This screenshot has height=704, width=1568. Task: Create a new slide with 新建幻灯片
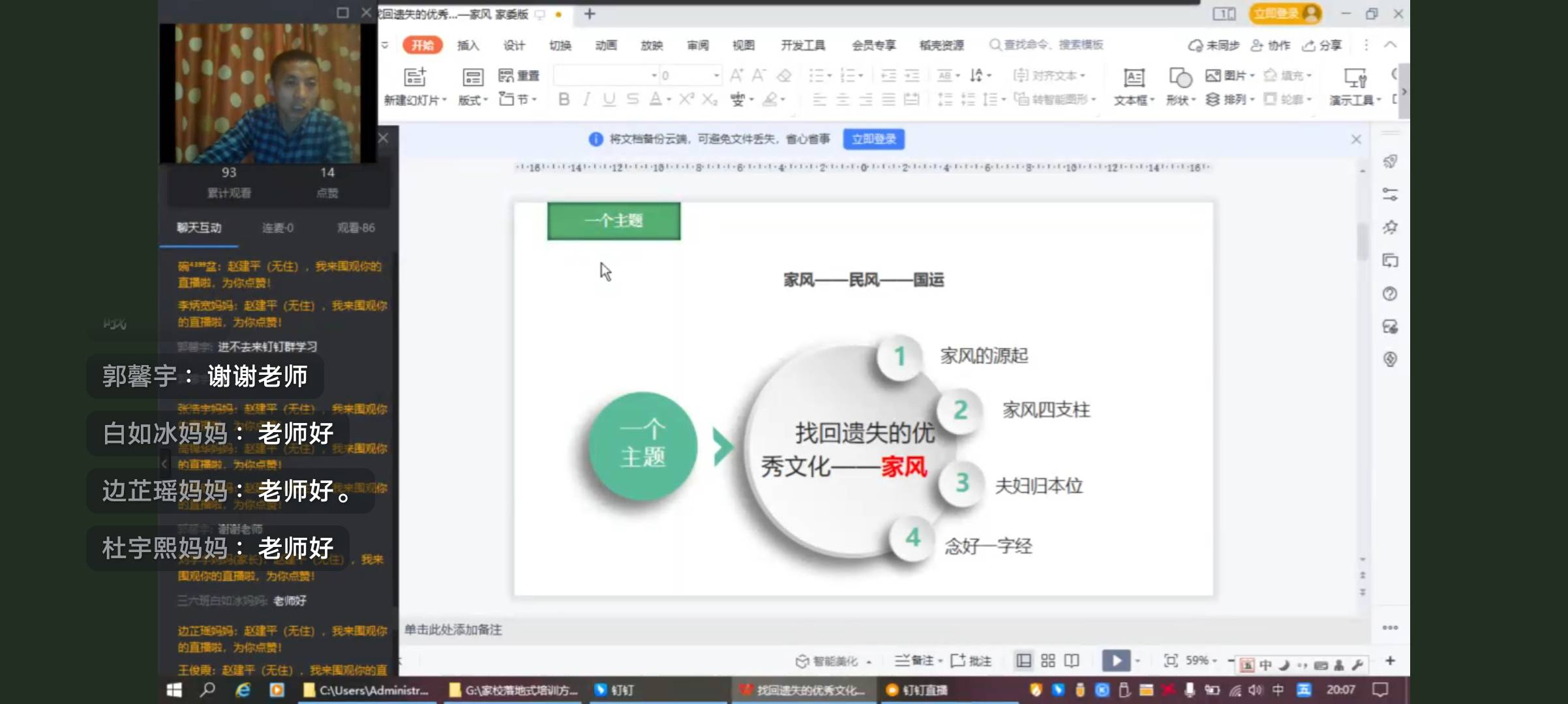(x=415, y=86)
